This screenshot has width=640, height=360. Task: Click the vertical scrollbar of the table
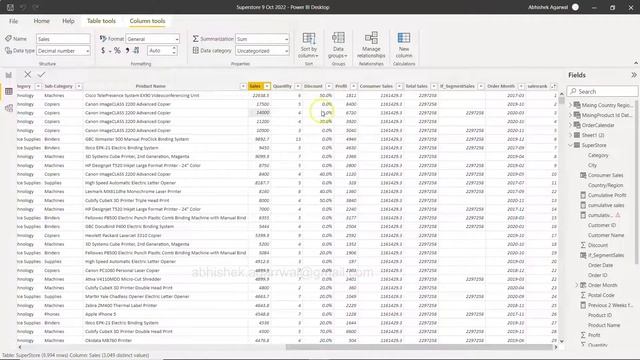pyautogui.click(x=562, y=100)
